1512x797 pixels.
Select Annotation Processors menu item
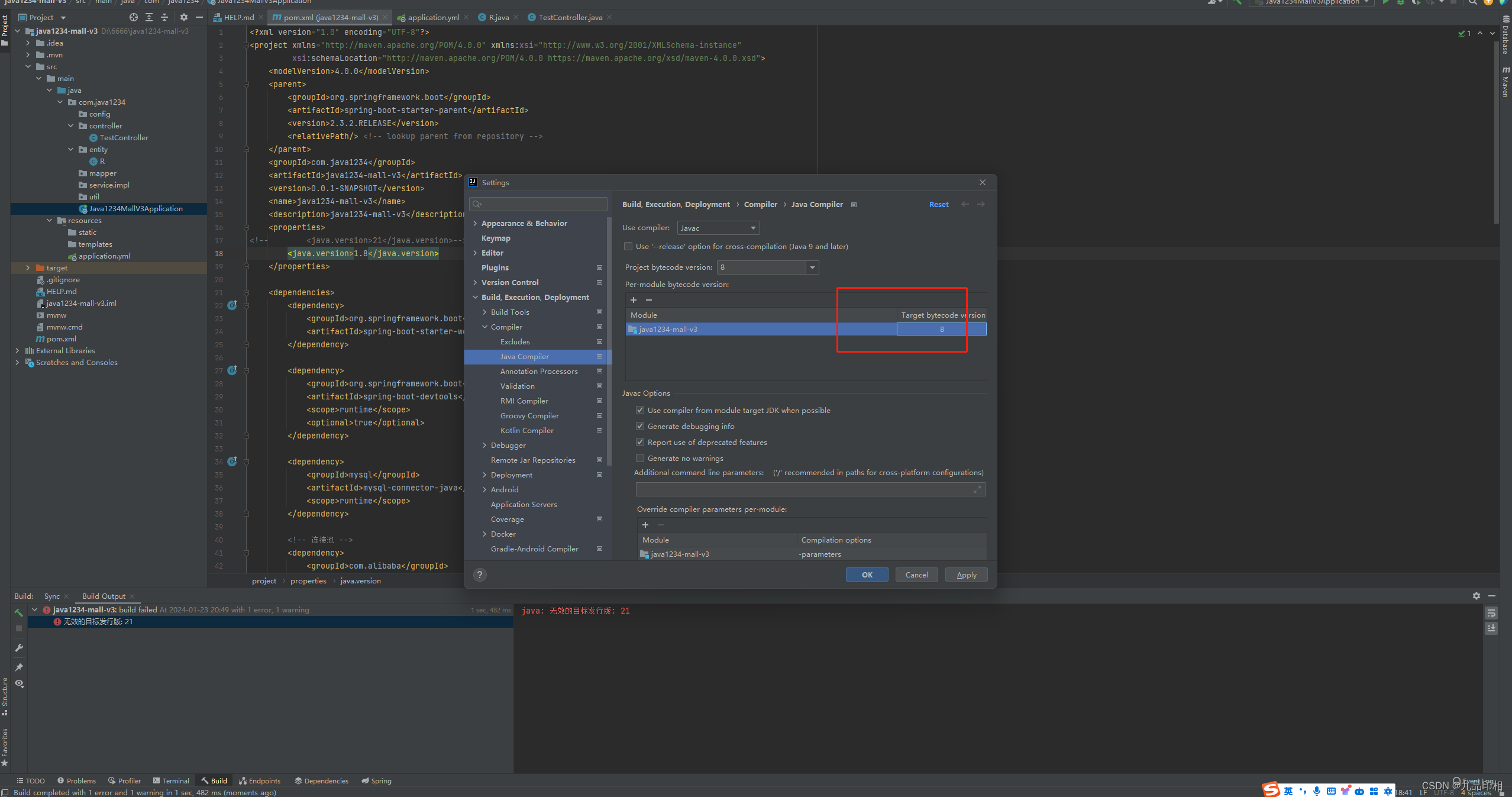538,371
